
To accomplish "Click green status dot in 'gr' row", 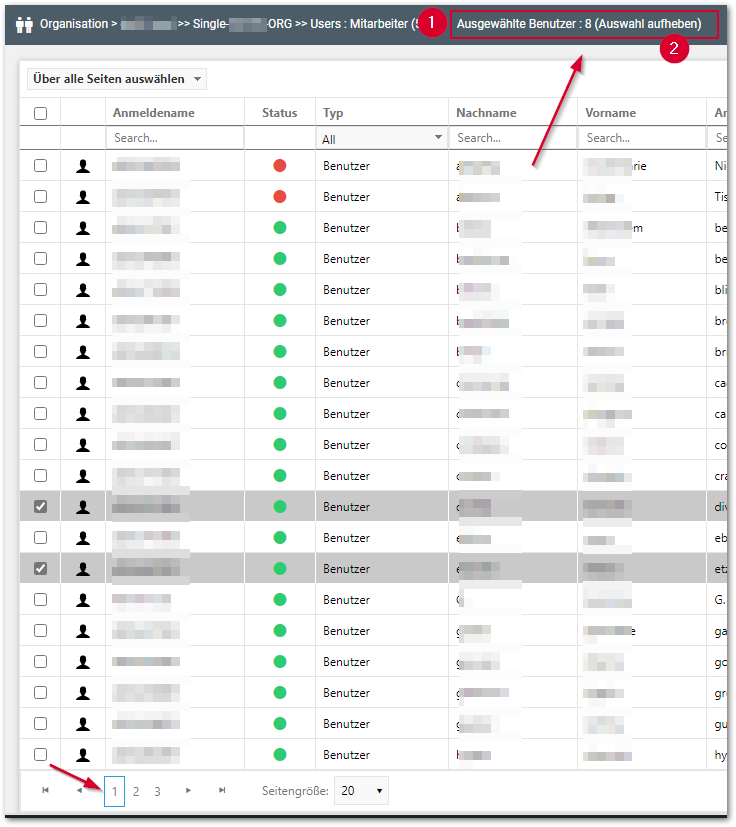I will point(280,693).
